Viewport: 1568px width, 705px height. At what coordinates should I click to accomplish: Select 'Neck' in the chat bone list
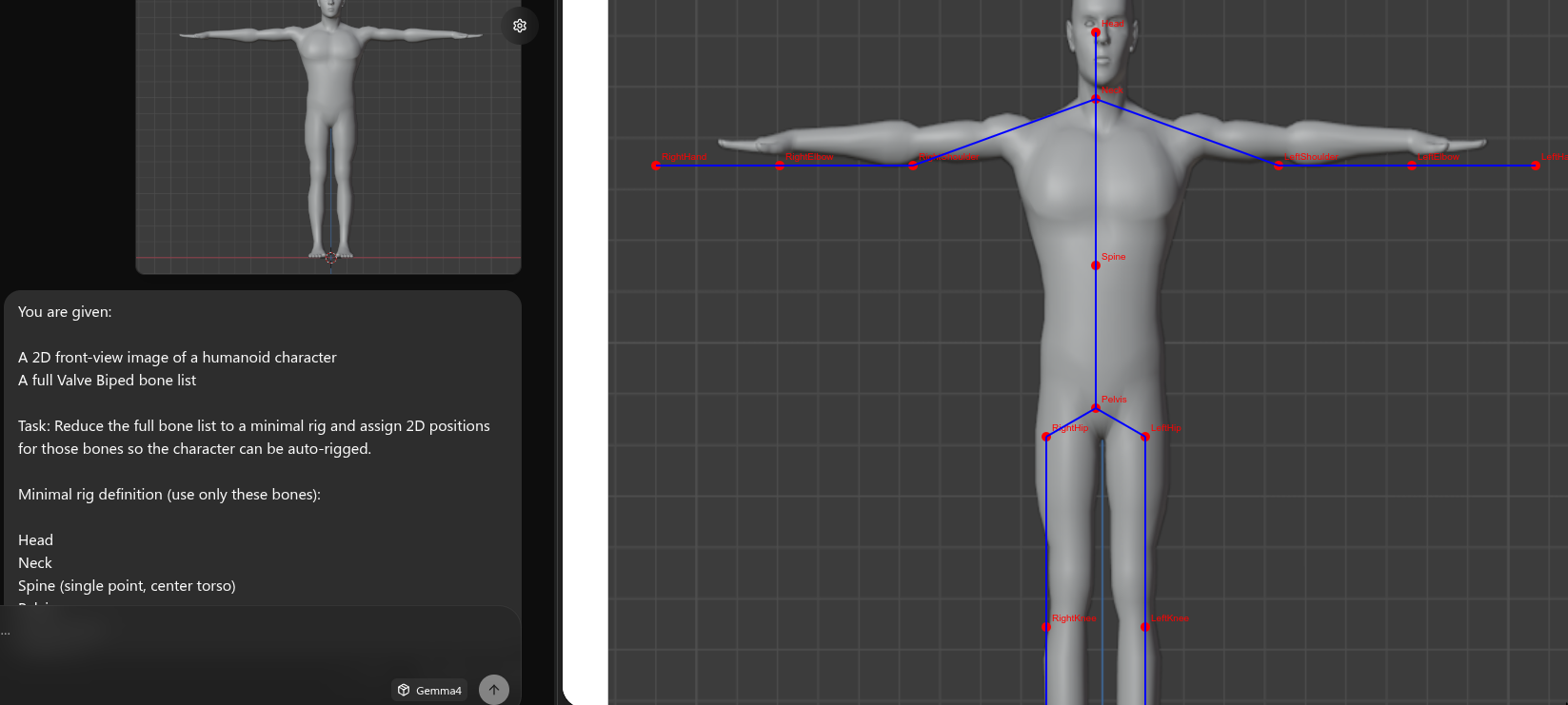click(35, 563)
